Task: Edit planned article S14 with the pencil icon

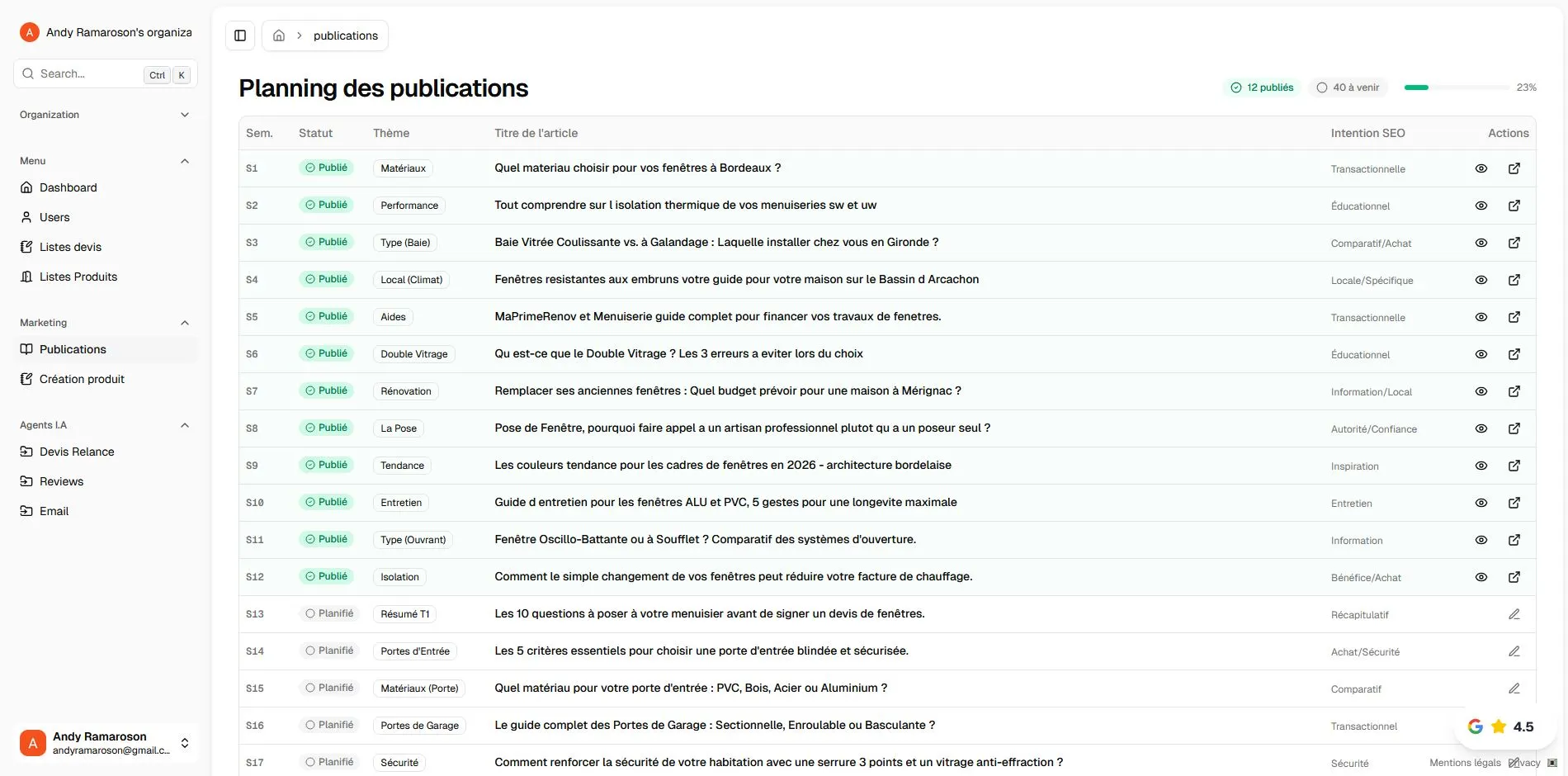Action: 1514,651
